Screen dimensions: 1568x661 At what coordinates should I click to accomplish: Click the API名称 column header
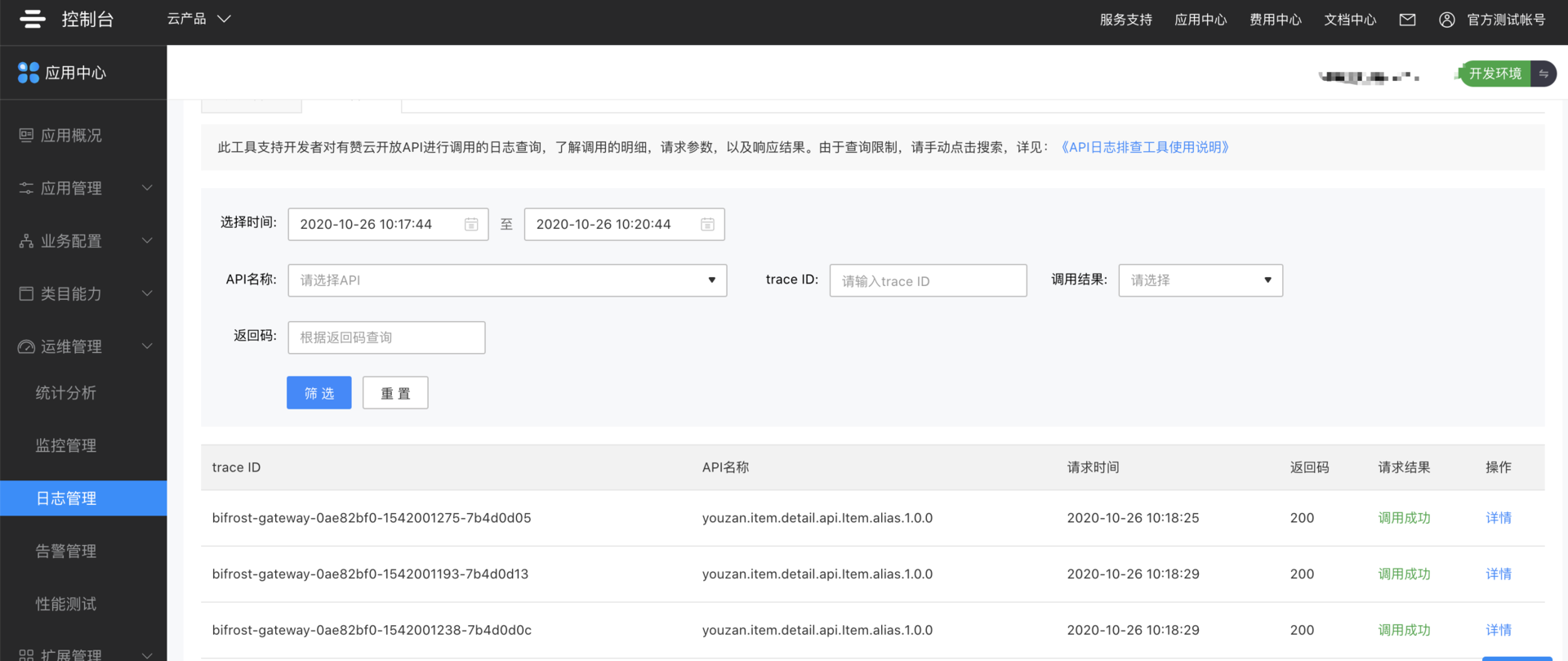[x=725, y=467]
